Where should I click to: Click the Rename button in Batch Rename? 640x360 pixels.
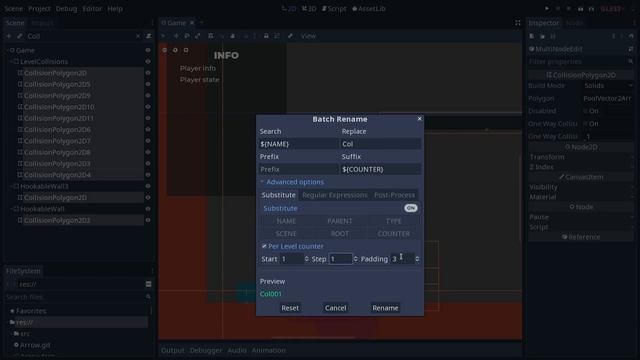click(385, 308)
